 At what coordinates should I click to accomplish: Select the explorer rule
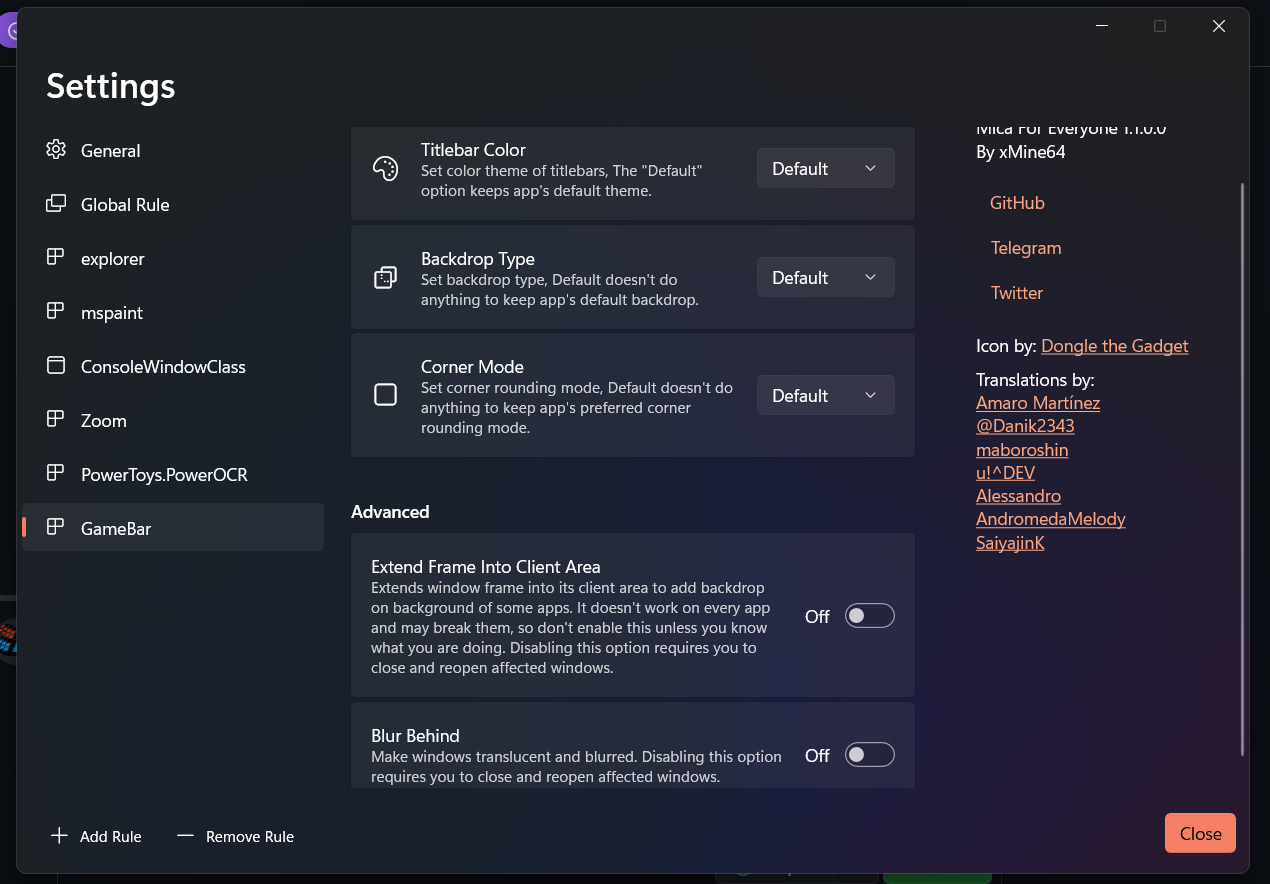pyautogui.click(x=173, y=258)
